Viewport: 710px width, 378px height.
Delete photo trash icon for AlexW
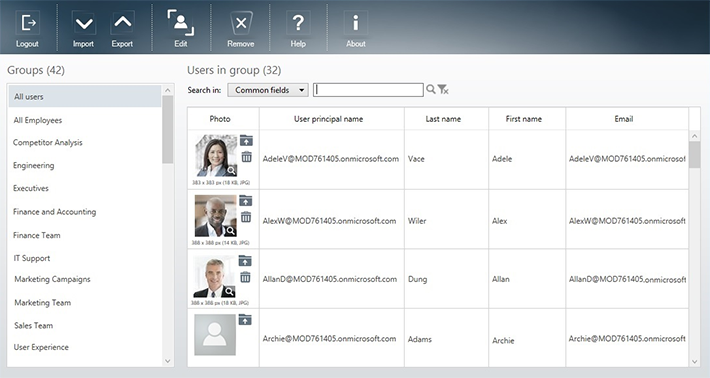click(245, 217)
